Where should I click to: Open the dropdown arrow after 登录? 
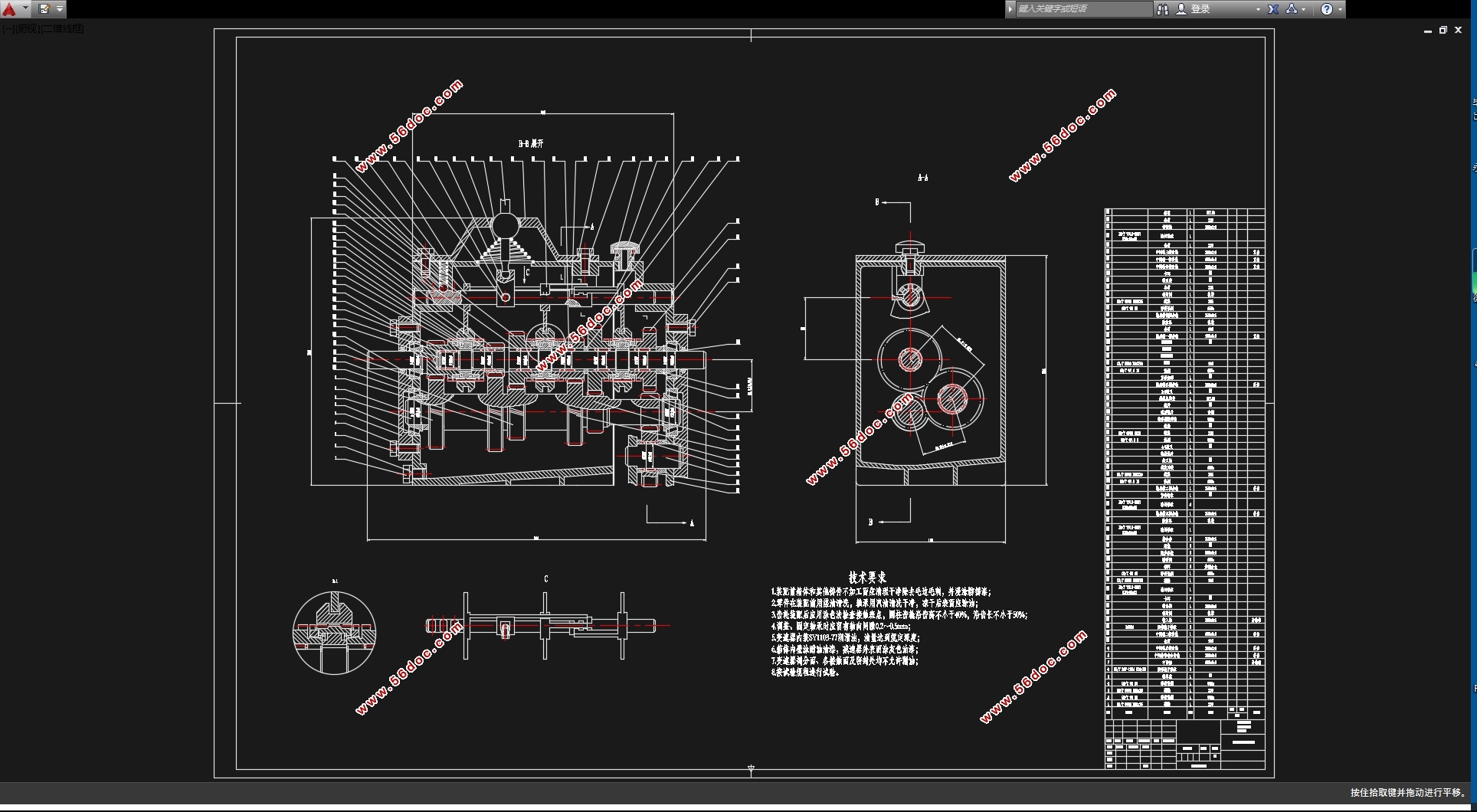pos(1257,9)
